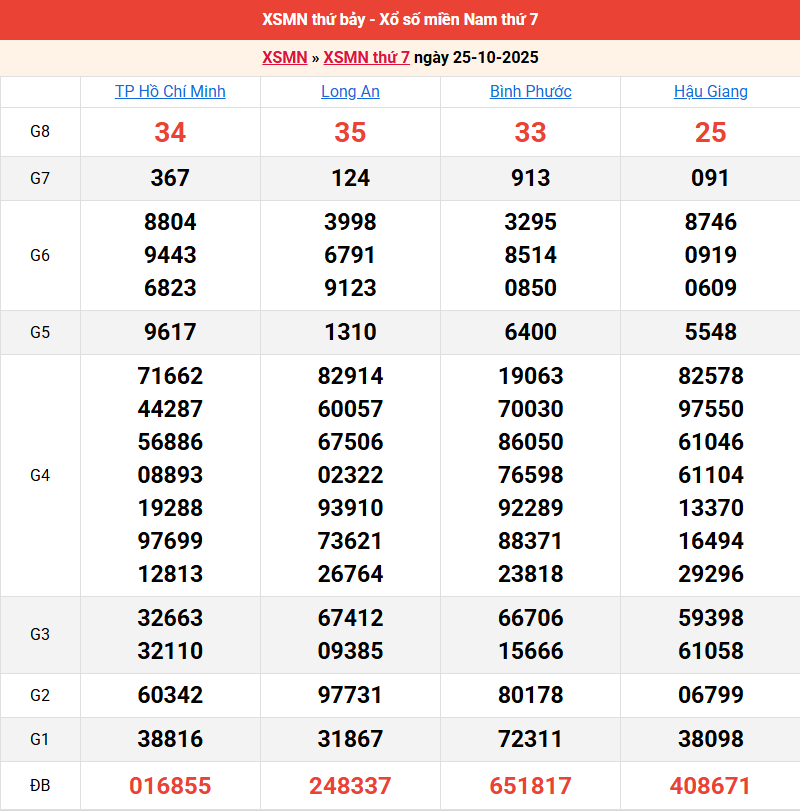Select special prize number 016855

tap(170, 785)
